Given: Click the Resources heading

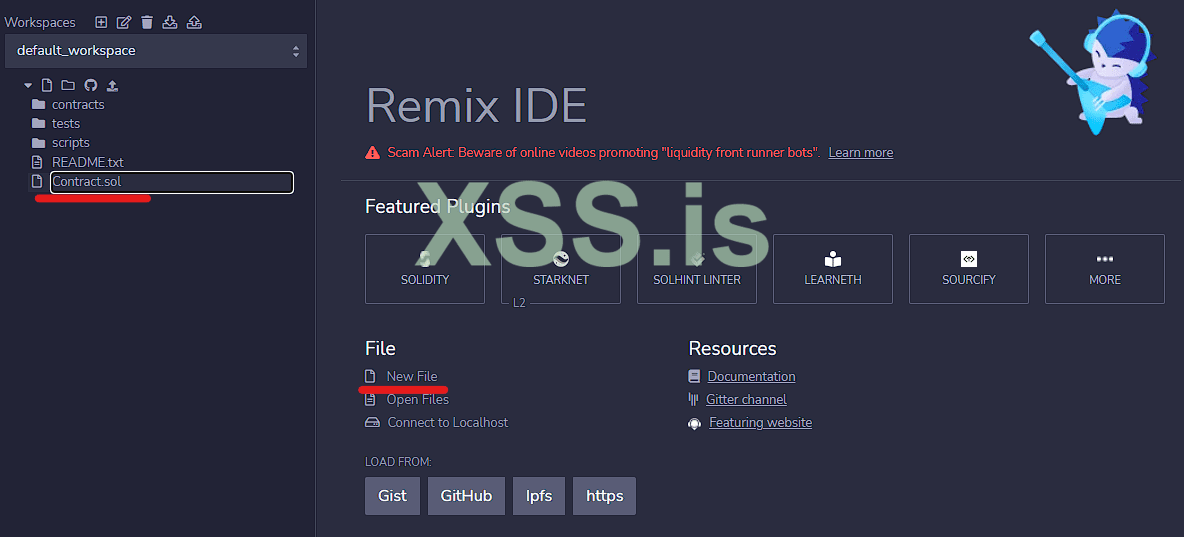Looking at the screenshot, I should tap(732, 348).
